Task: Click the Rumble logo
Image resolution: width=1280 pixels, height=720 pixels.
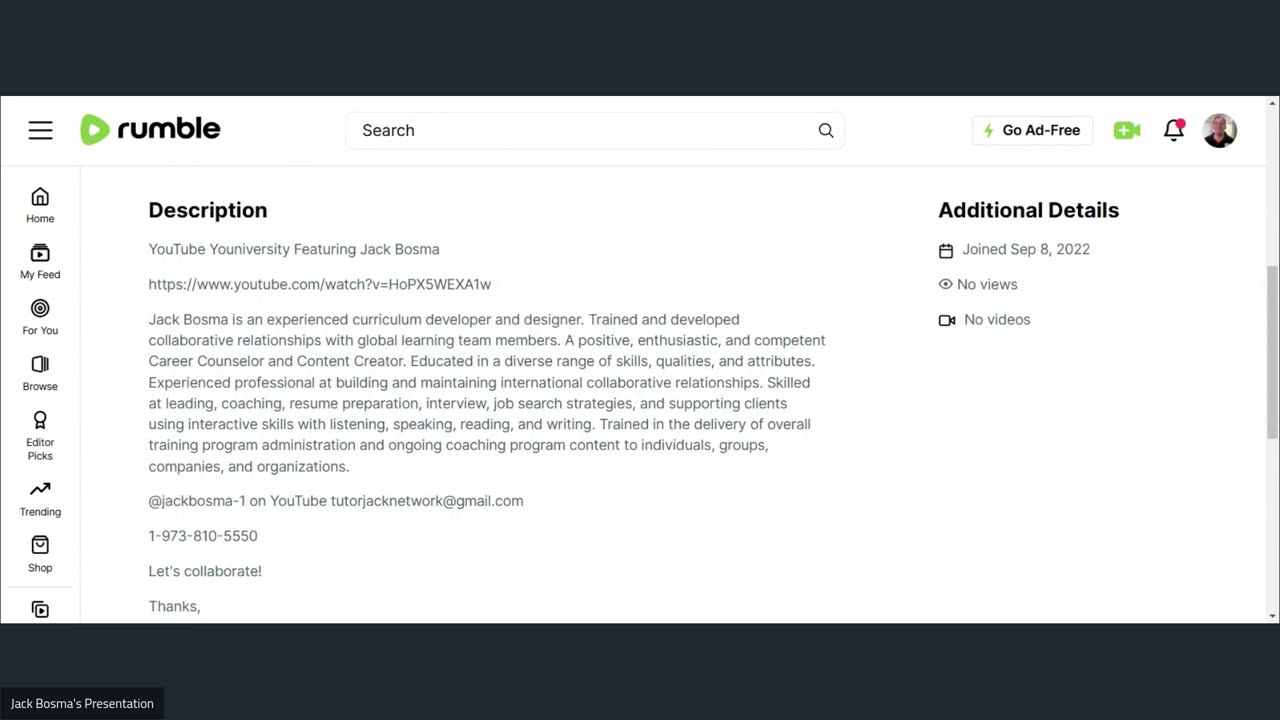Action: (150, 130)
